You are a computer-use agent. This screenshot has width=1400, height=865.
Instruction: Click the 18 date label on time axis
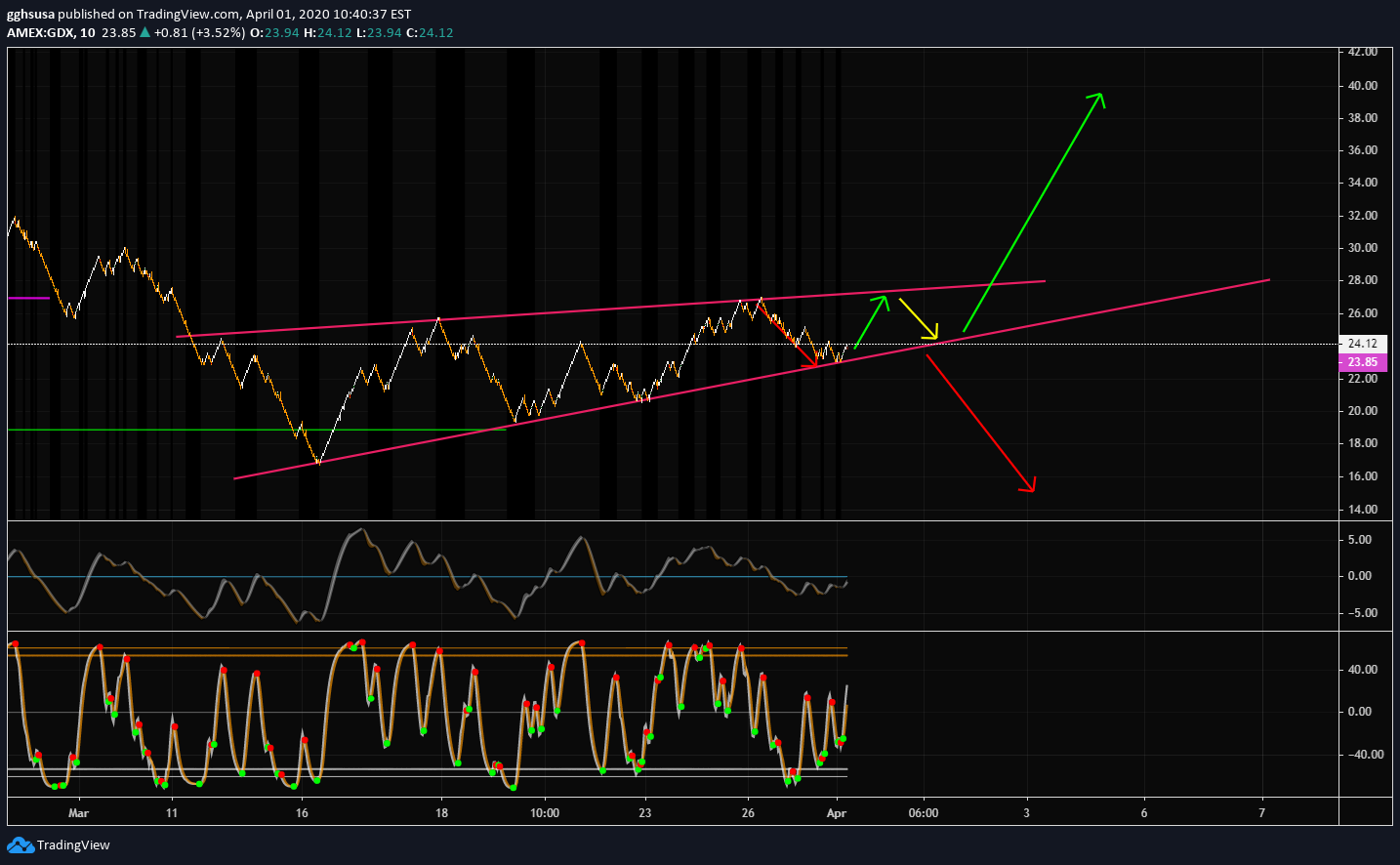tap(441, 813)
